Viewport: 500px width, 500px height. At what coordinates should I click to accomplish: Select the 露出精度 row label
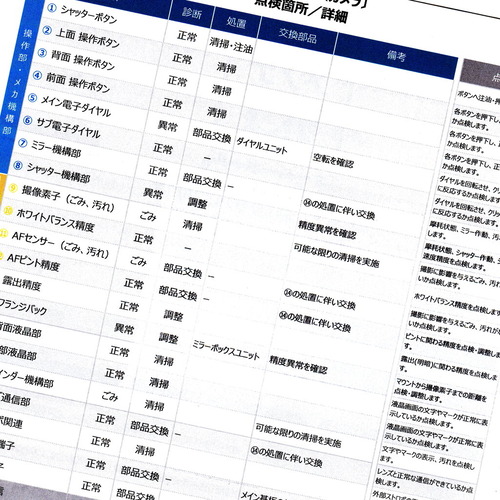point(21,283)
